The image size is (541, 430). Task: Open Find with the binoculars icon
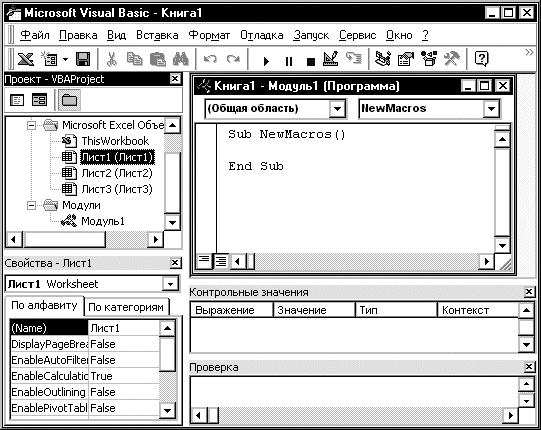[181, 59]
